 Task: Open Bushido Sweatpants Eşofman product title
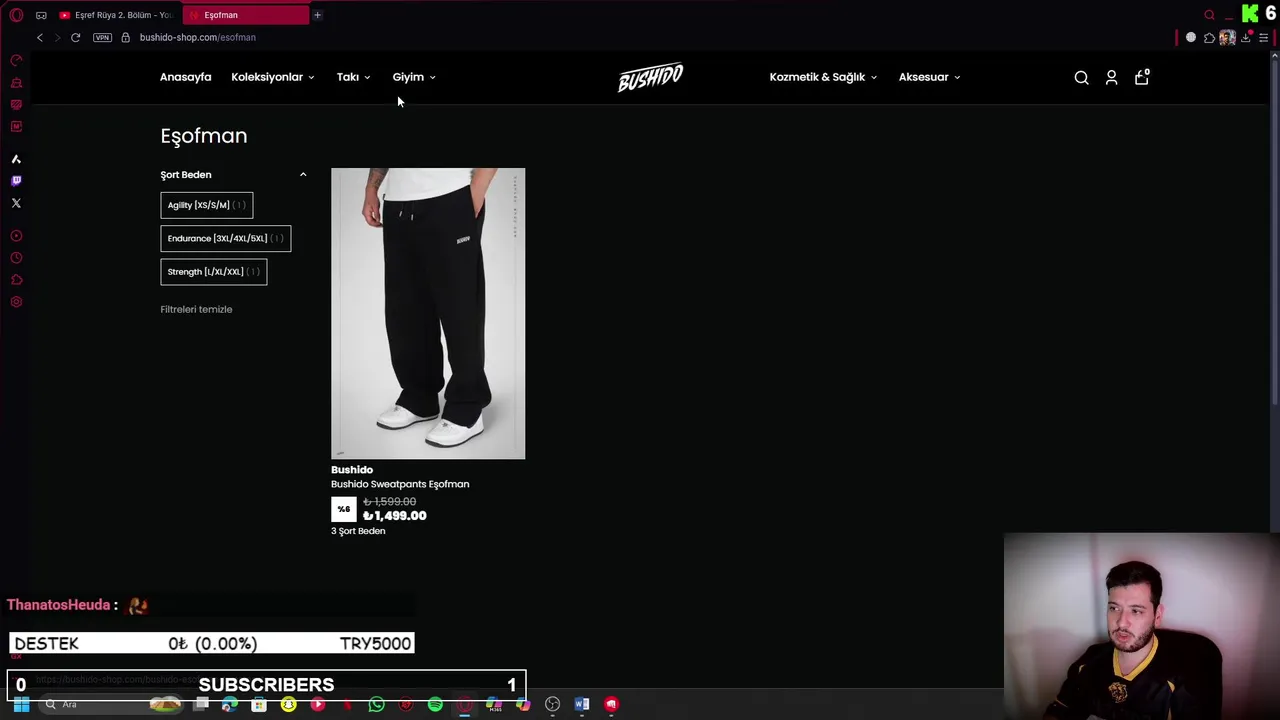(400, 484)
